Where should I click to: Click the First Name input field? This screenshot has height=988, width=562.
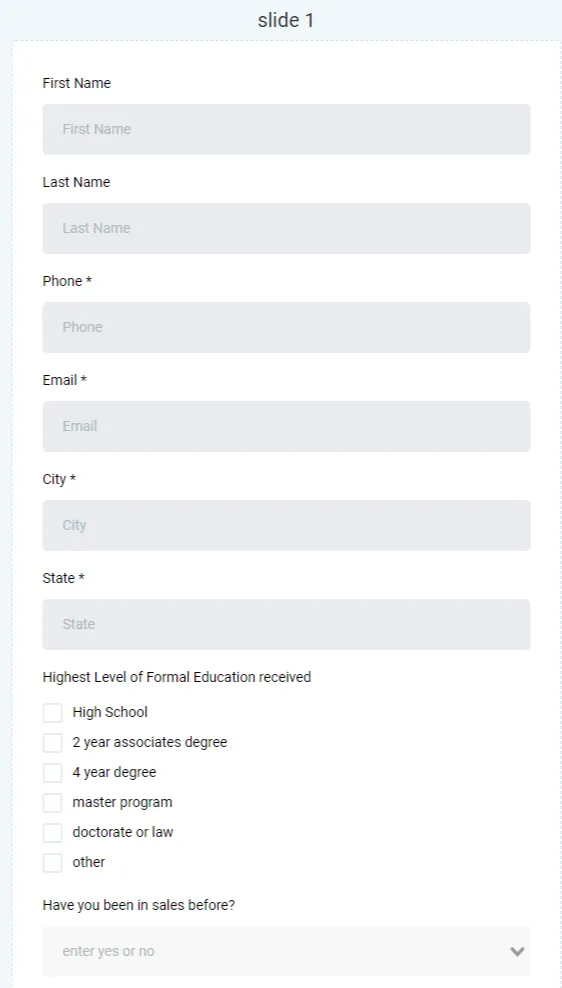(x=286, y=129)
